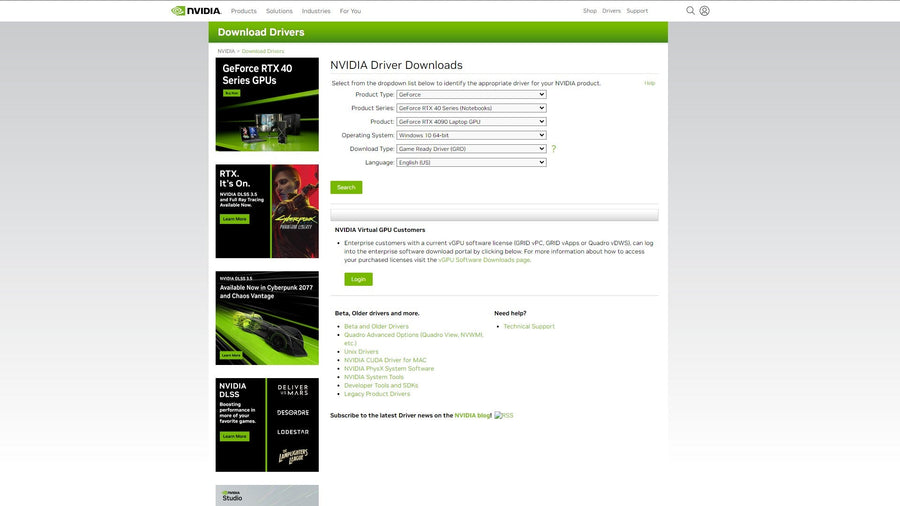Click the green Search button
900x506 pixels.
coord(346,187)
